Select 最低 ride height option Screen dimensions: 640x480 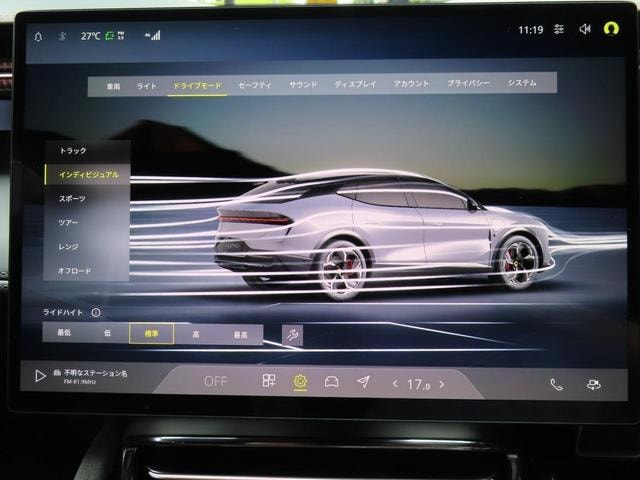[x=64, y=332]
